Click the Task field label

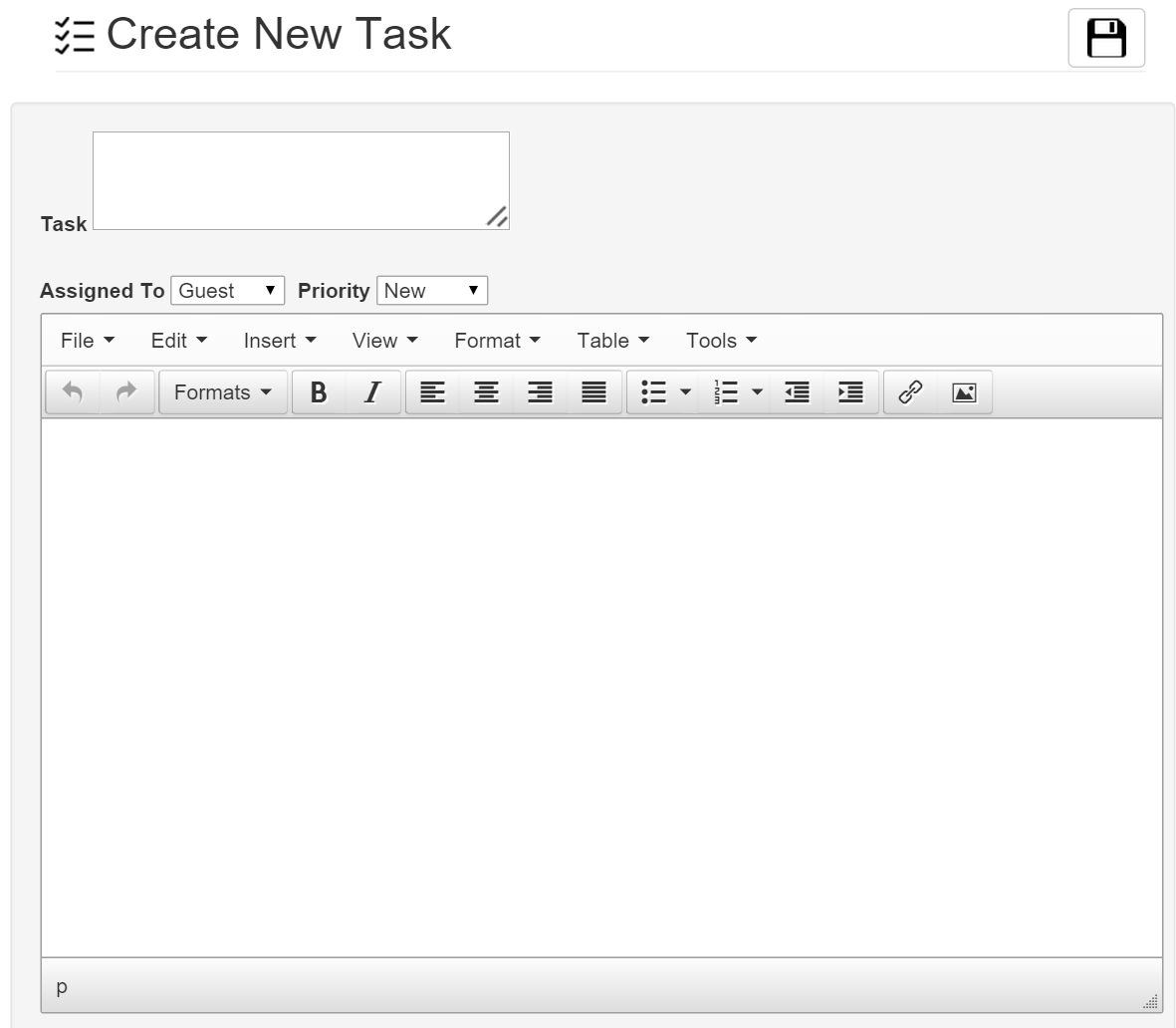(64, 223)
